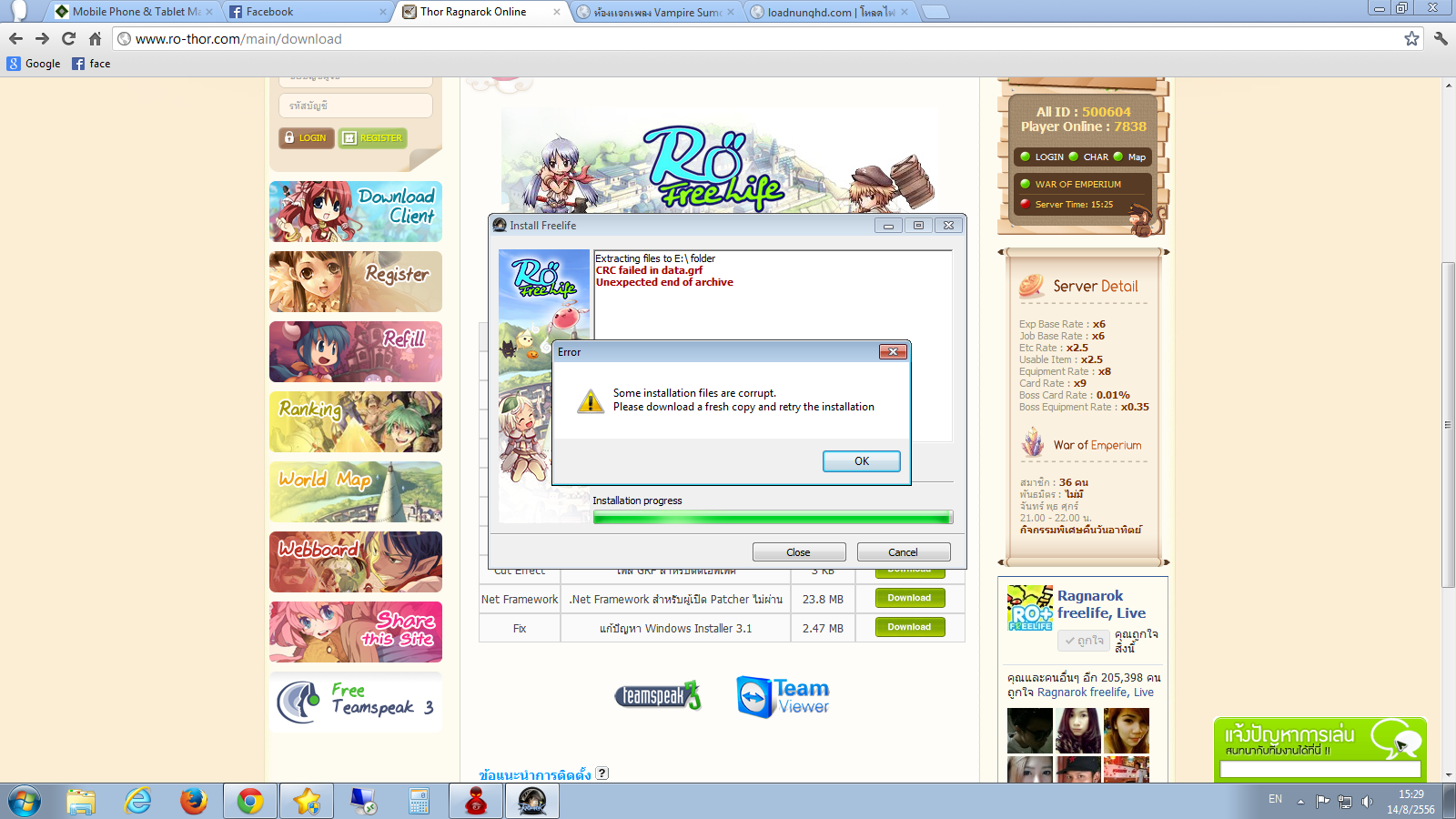Switch to the loadnunghd.com tab
This screenshot has width=1456, height=819.
pyautogui.click(x=829, y=12)
